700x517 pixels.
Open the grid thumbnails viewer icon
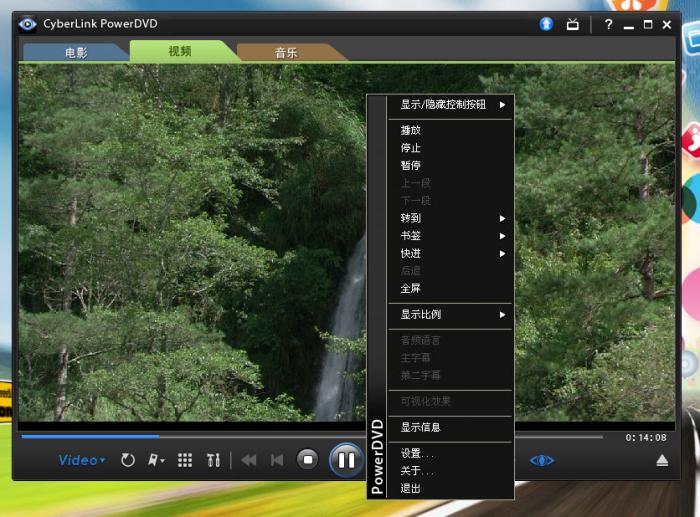click(x=185, y=460)
